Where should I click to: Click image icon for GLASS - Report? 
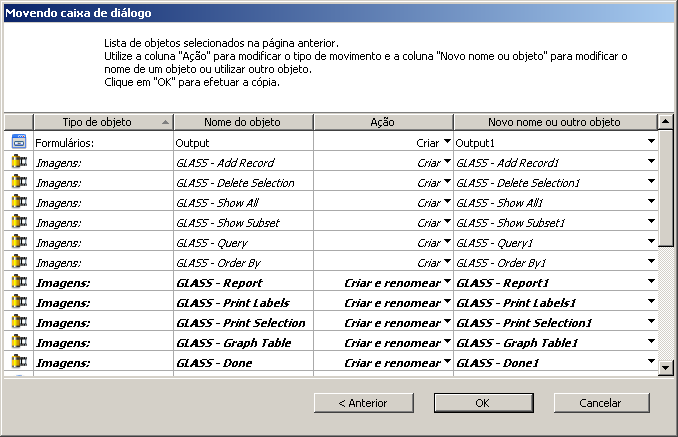(17, 282)
